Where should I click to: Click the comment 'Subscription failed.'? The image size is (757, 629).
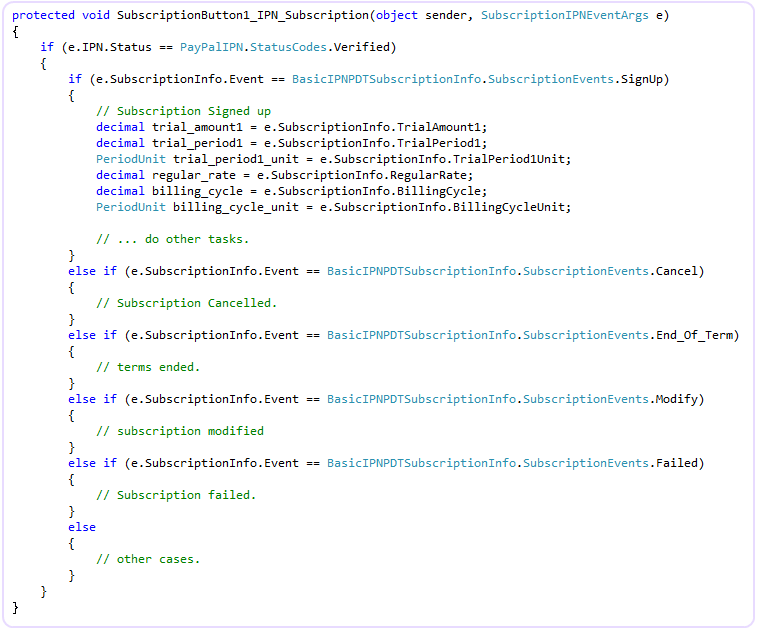176,495
